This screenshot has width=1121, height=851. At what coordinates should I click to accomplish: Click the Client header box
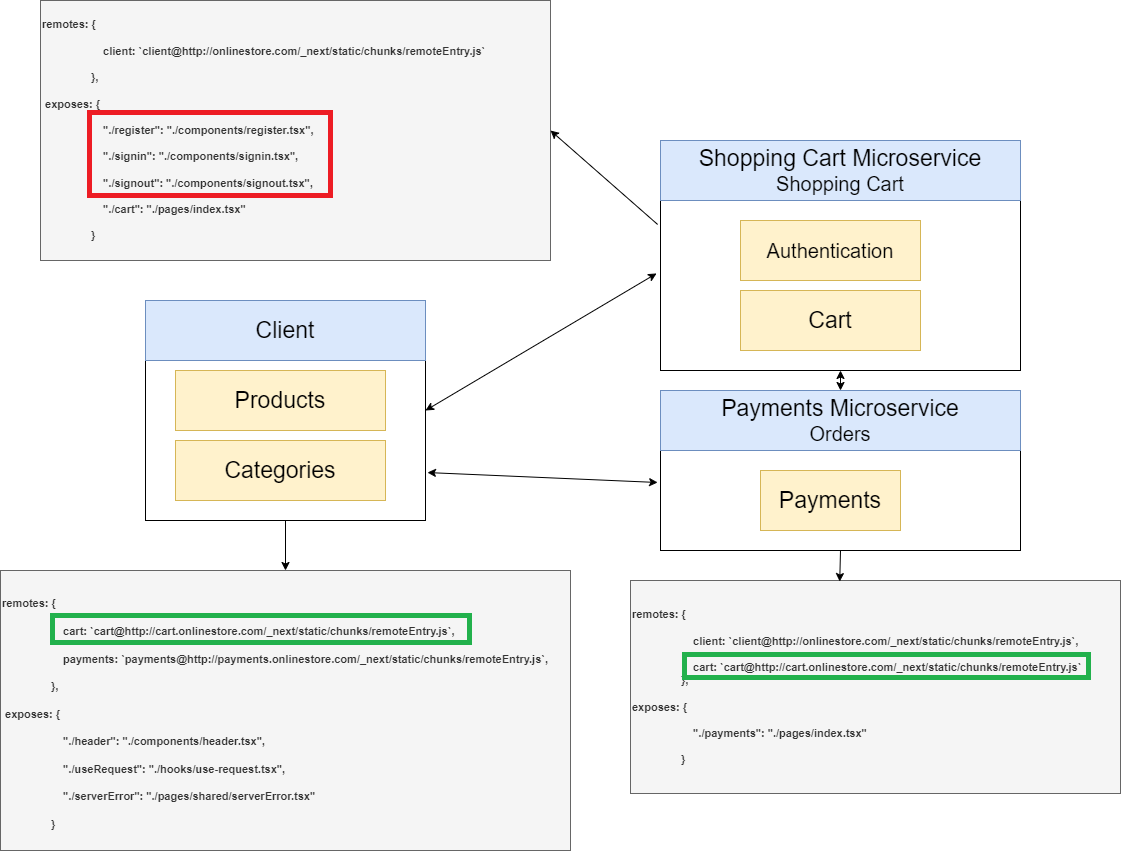click(285, 330)
